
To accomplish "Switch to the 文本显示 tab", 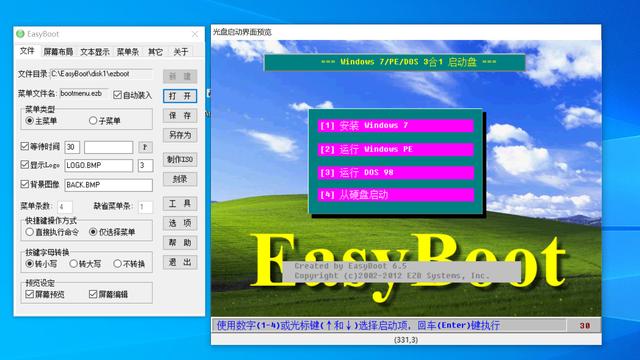I will [95, 52].
